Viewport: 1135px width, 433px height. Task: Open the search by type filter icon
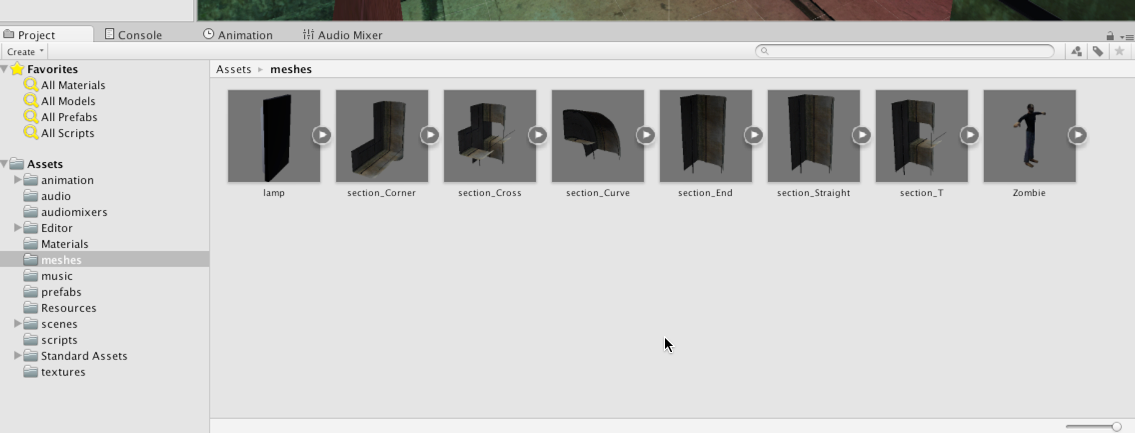click(1076, 51)
